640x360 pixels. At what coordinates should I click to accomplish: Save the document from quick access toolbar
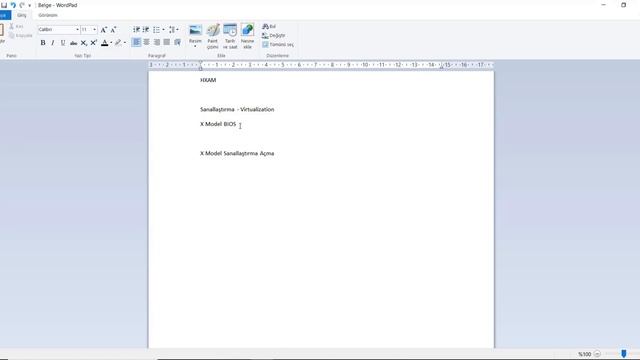tap(4, 5)
